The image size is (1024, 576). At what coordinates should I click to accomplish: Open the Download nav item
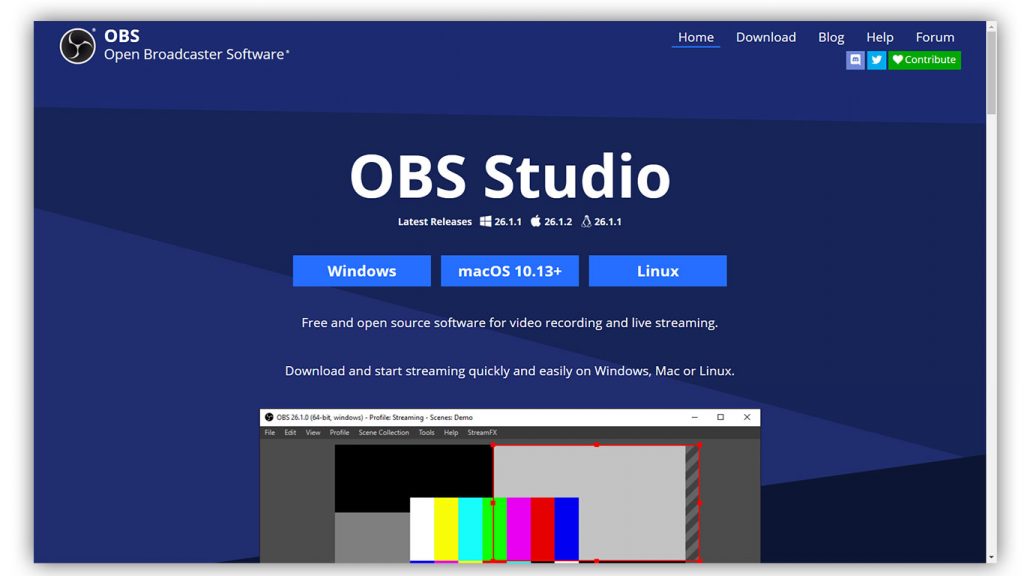click(x=765, y=37)
